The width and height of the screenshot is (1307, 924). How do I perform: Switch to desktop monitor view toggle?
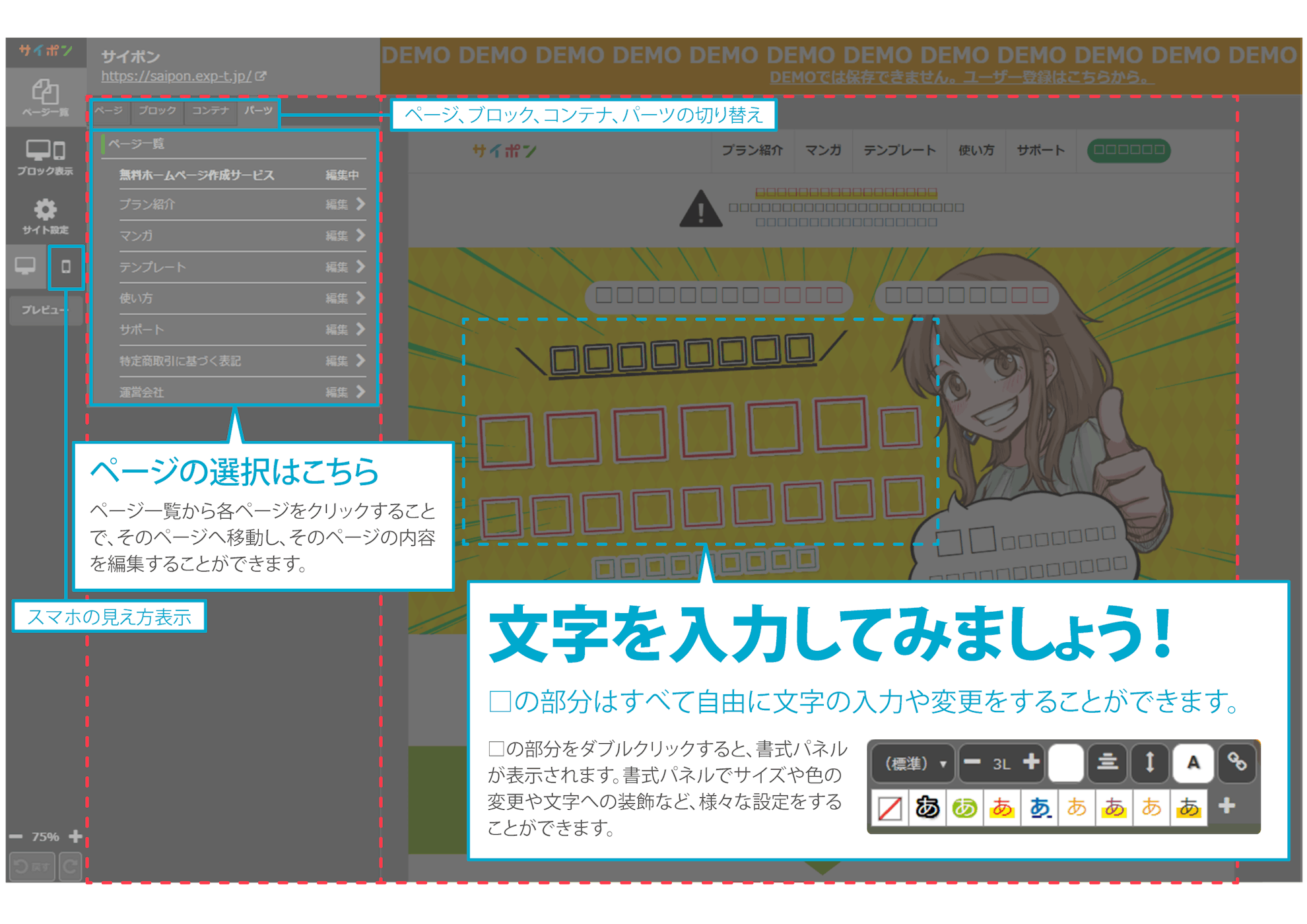(25, 267)
